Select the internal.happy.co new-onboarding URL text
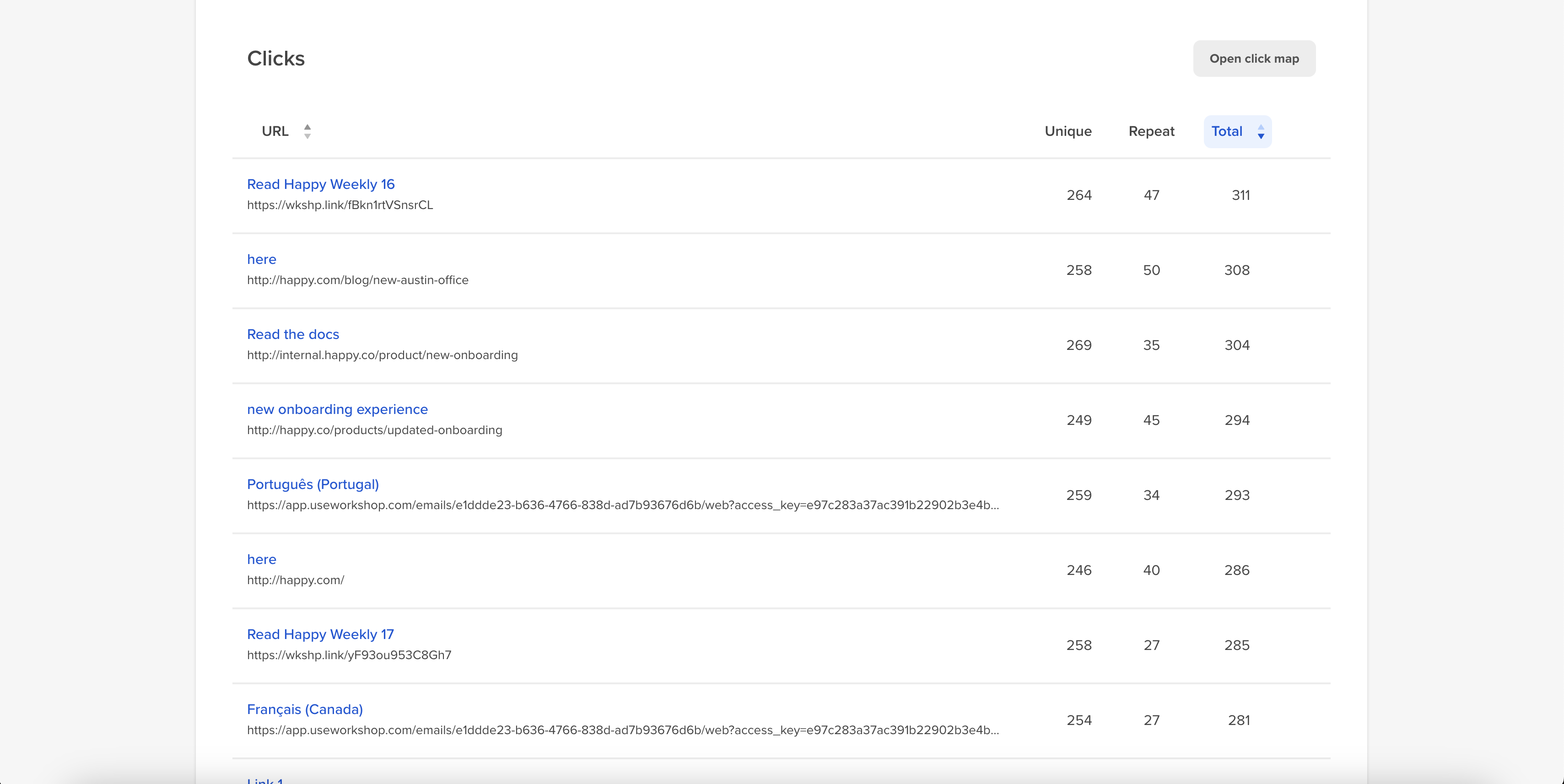 383,355
